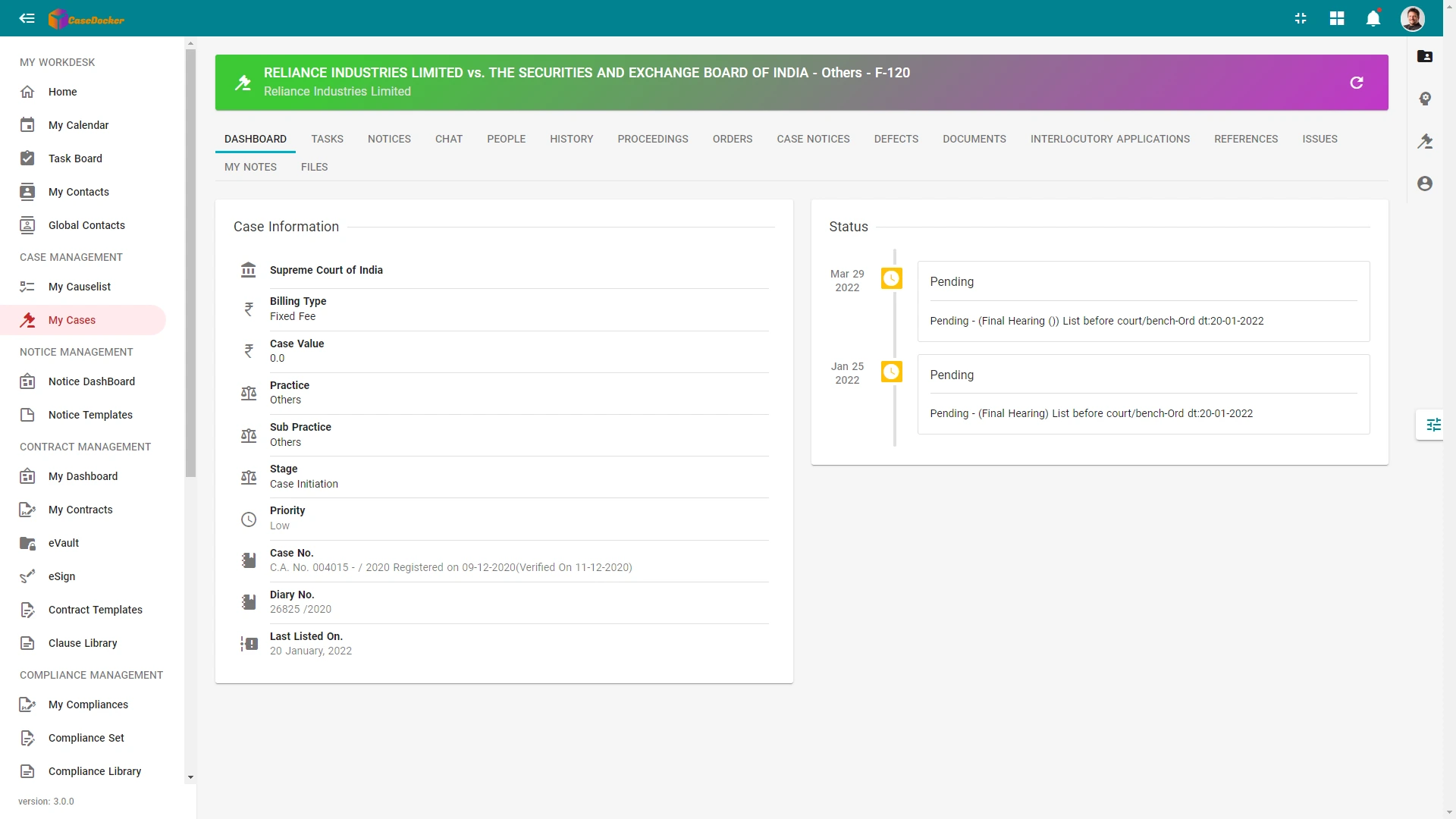This screenshot has width=1456, height=819.
Task: Switch to the Proceedings tab
Action: pos(653,139)
